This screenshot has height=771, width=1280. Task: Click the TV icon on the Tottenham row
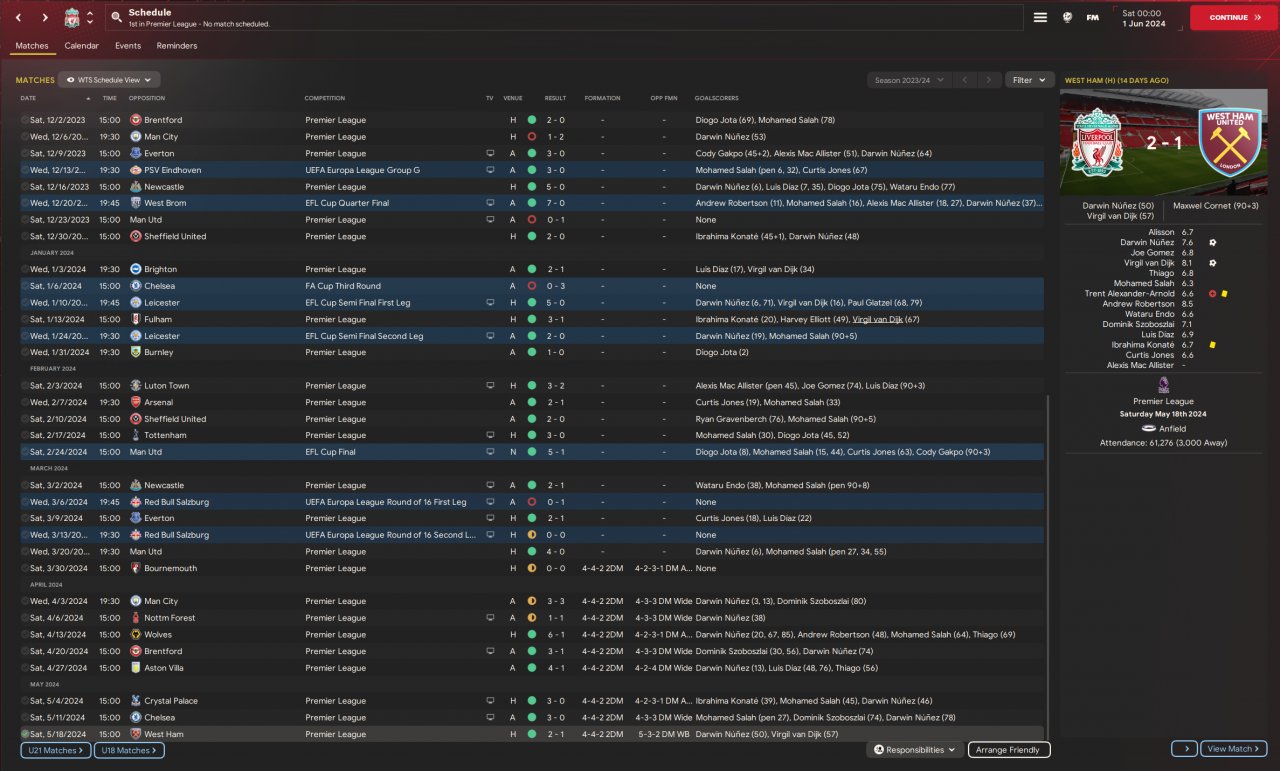(490, 435)
